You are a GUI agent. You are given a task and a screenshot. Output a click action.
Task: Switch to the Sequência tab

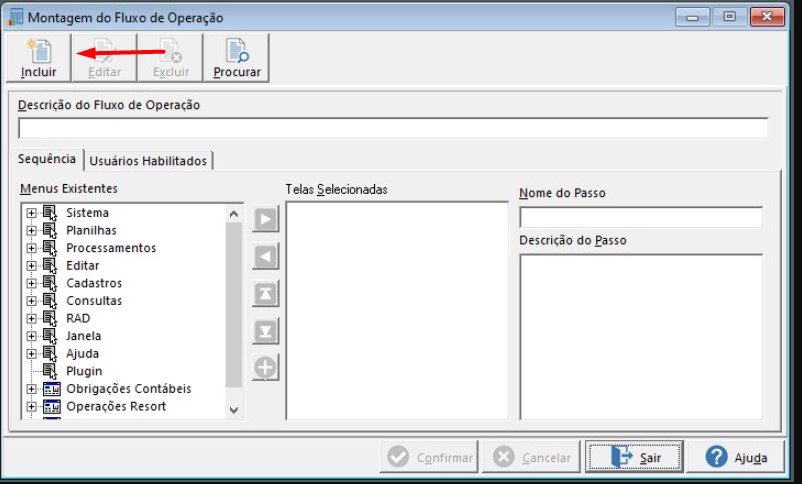[x=47, y=159]
